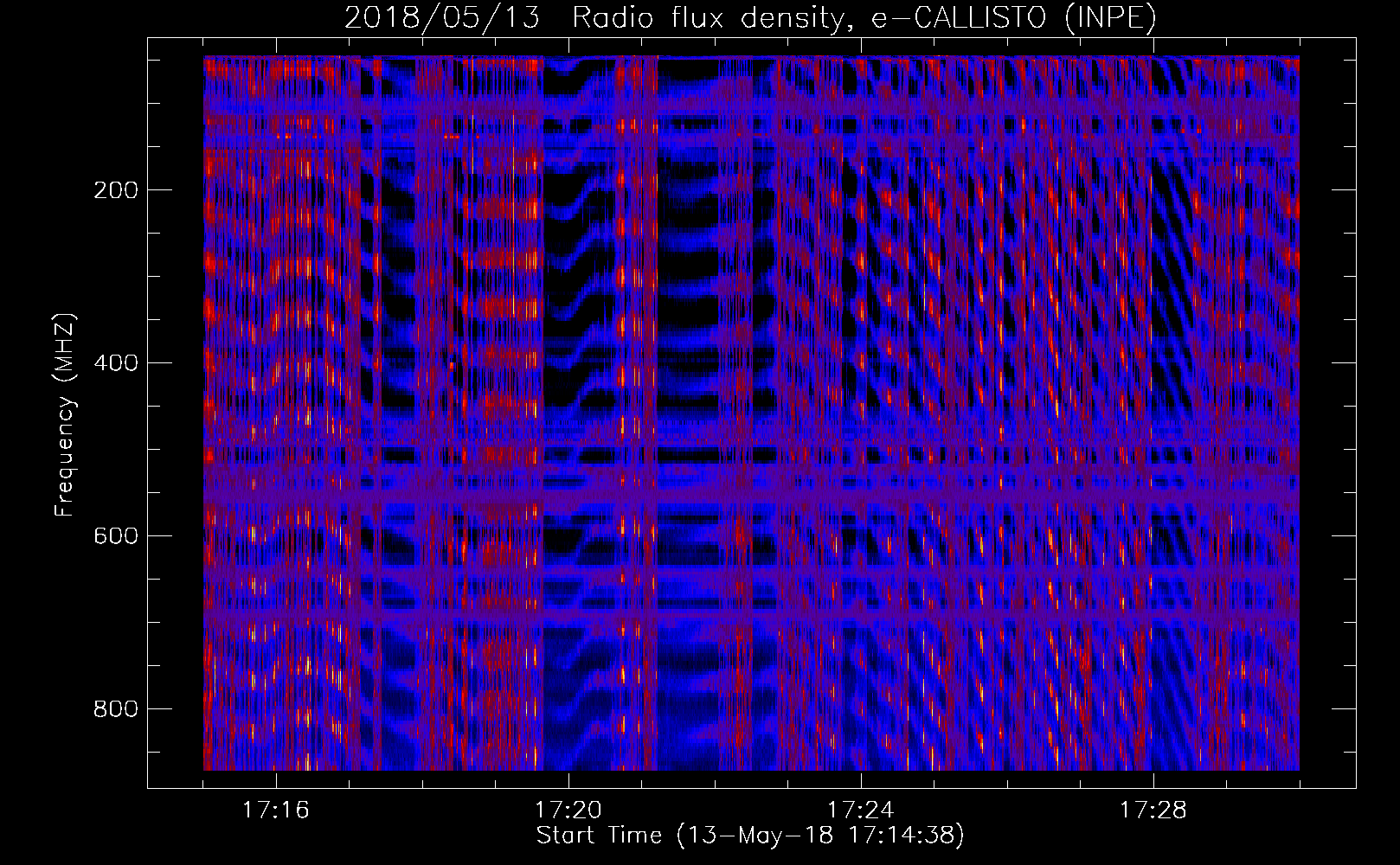Click the 600 frequency tick label
The height and width of the screenshot is (865, 1400).
116,536
